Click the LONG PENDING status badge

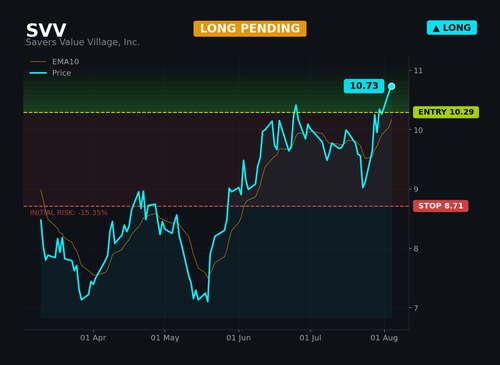click(250, 29)
